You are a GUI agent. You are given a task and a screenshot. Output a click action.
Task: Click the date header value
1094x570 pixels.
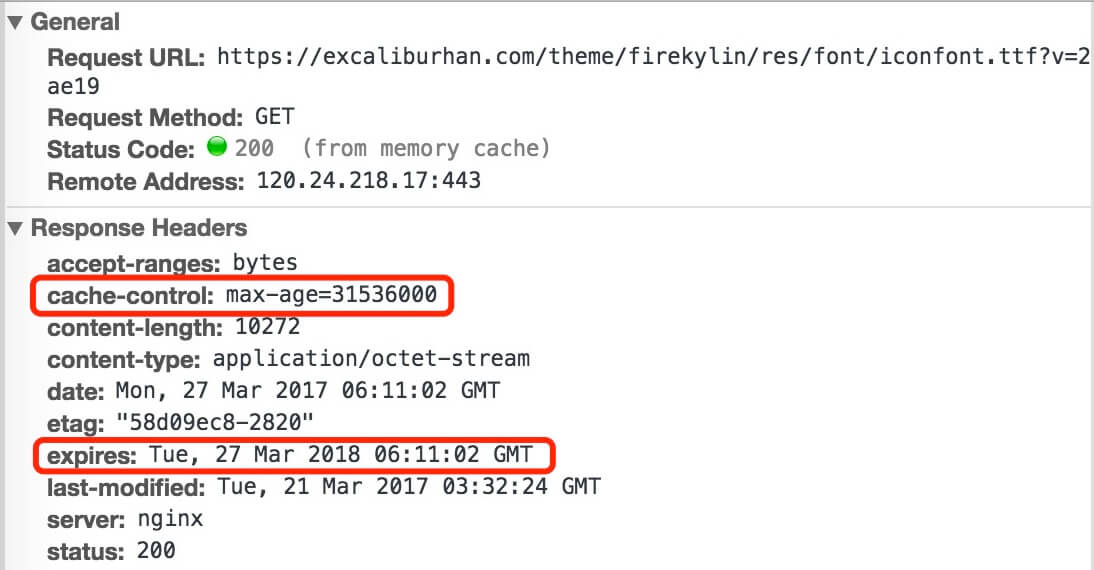click(308, 390)
